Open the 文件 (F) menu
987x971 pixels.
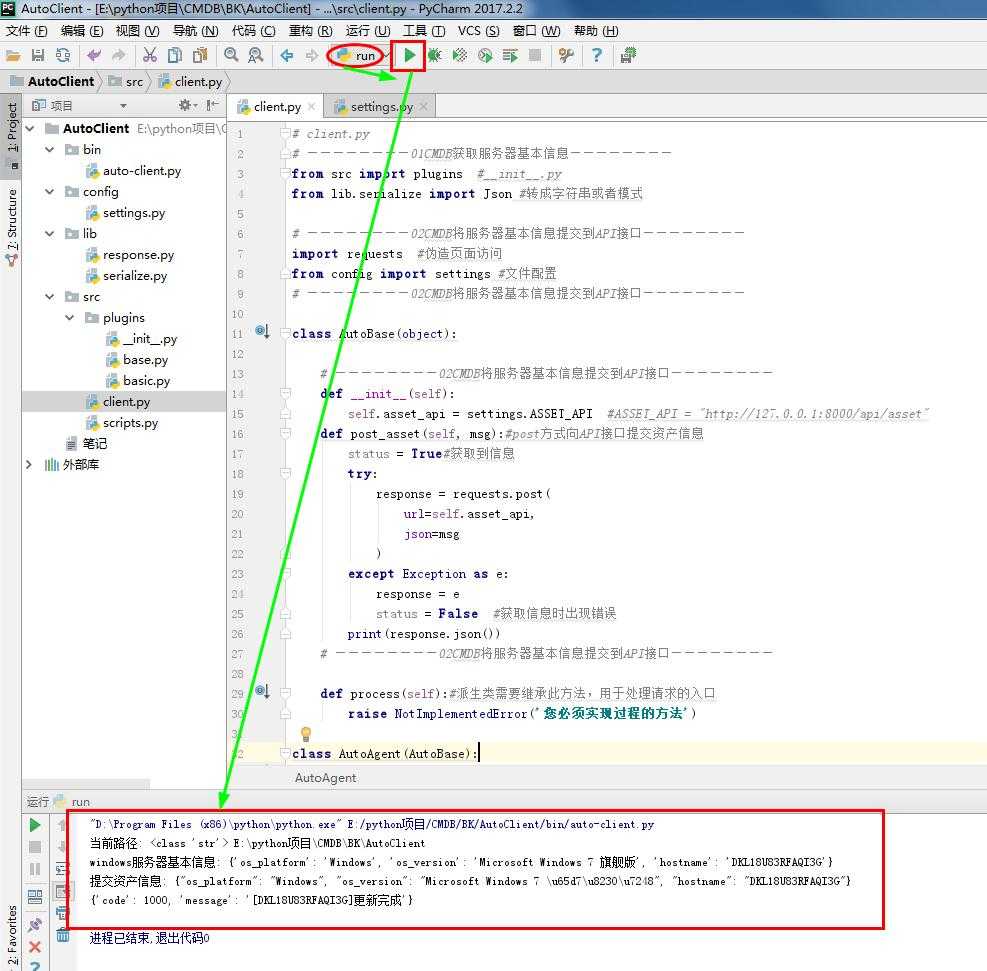click(x=26, y=31)
